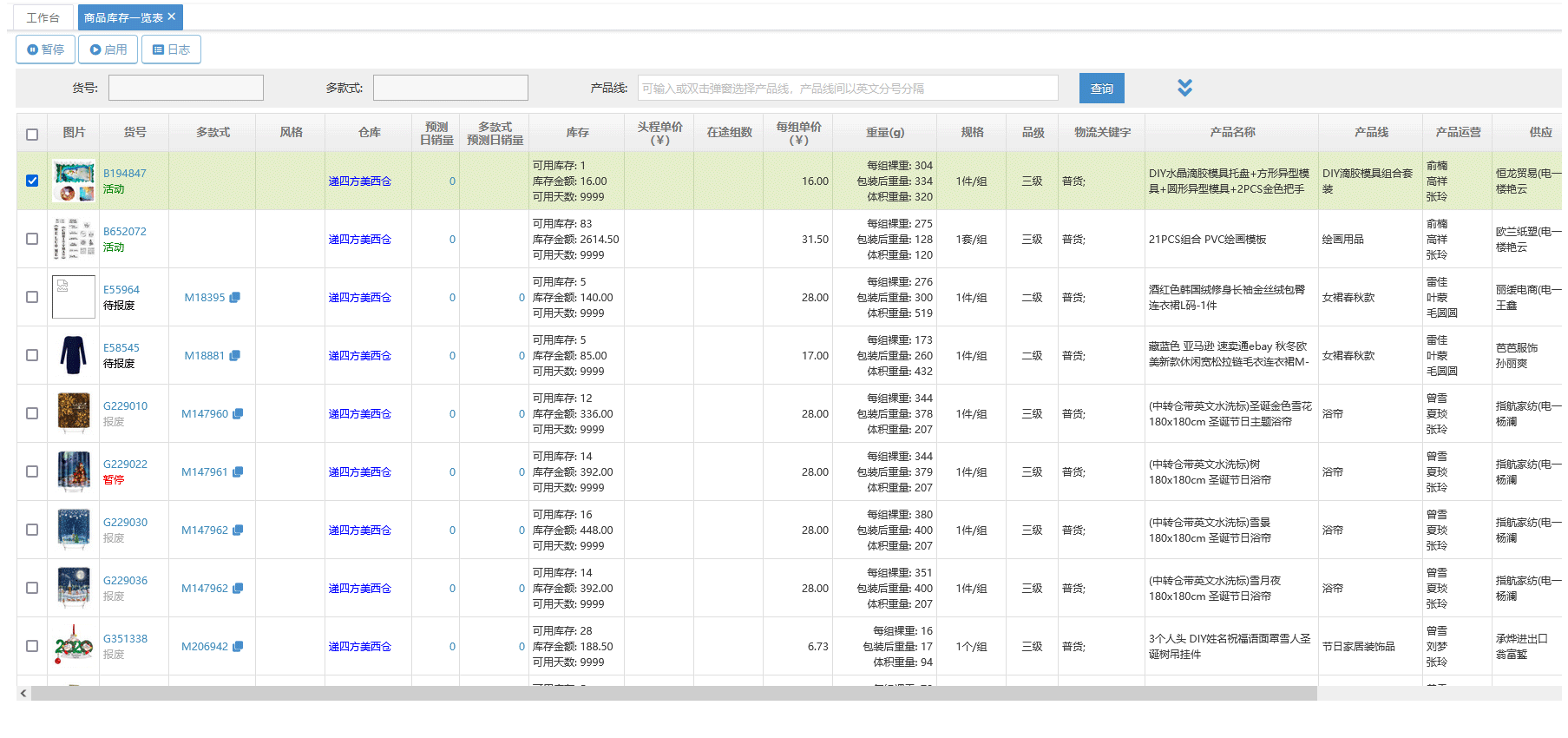The image size is (1568, 738).
Task: Expand advanced search with double chevron
Action: click(1184, 88)
